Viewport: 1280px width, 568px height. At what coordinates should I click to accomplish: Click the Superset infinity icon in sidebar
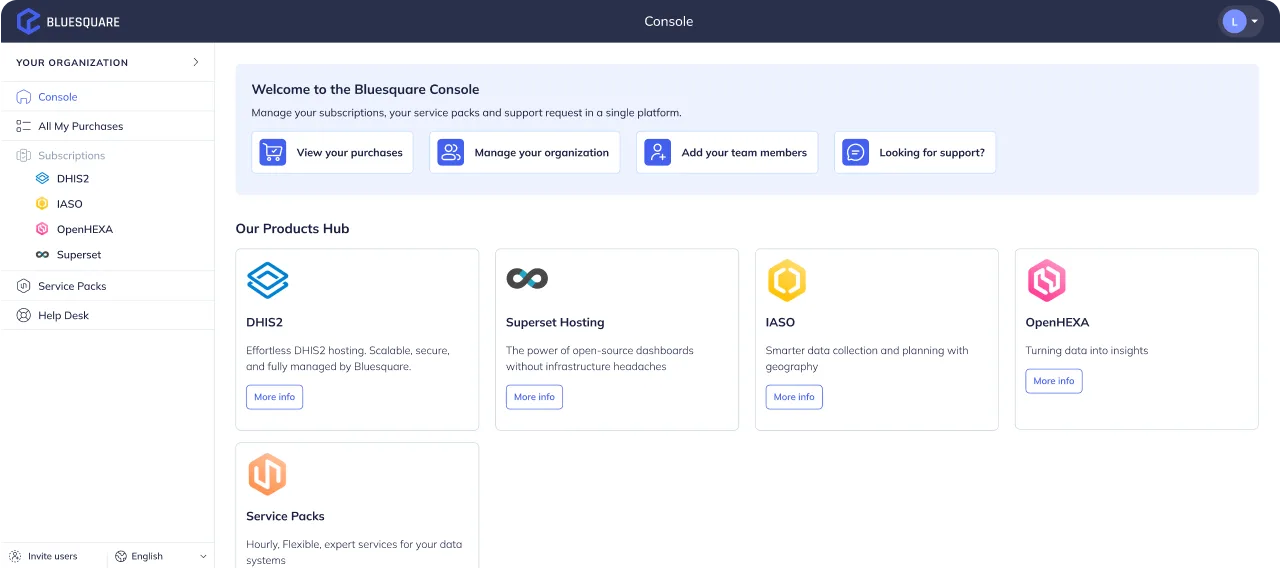[42, 255]
